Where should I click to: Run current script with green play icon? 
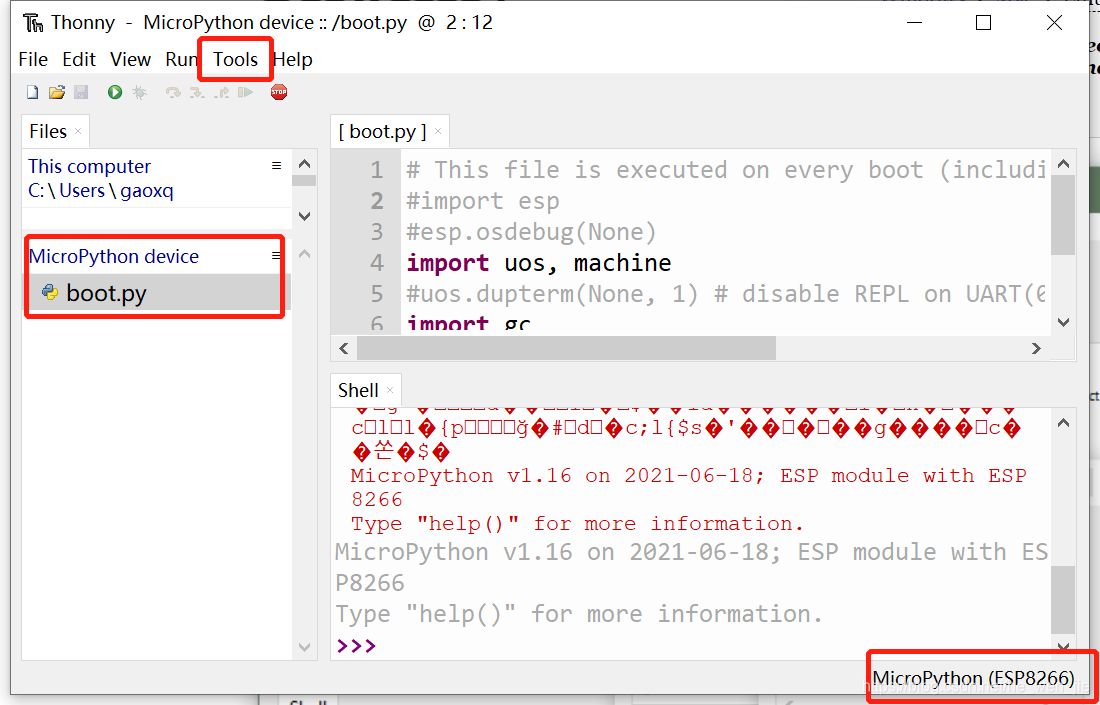tap(115, 92)
